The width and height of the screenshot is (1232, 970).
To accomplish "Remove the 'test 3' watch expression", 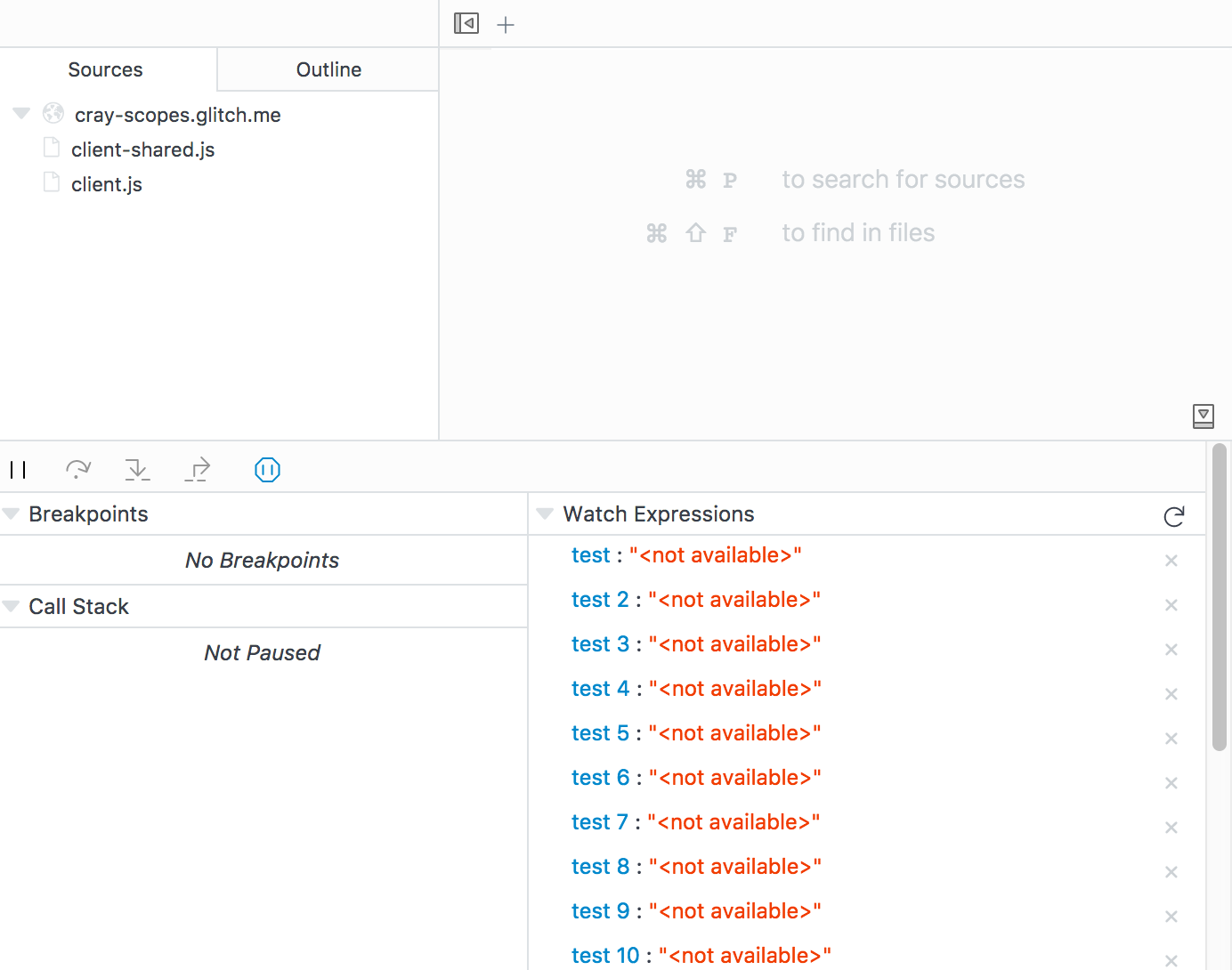I will click(x=1171, y=650).
